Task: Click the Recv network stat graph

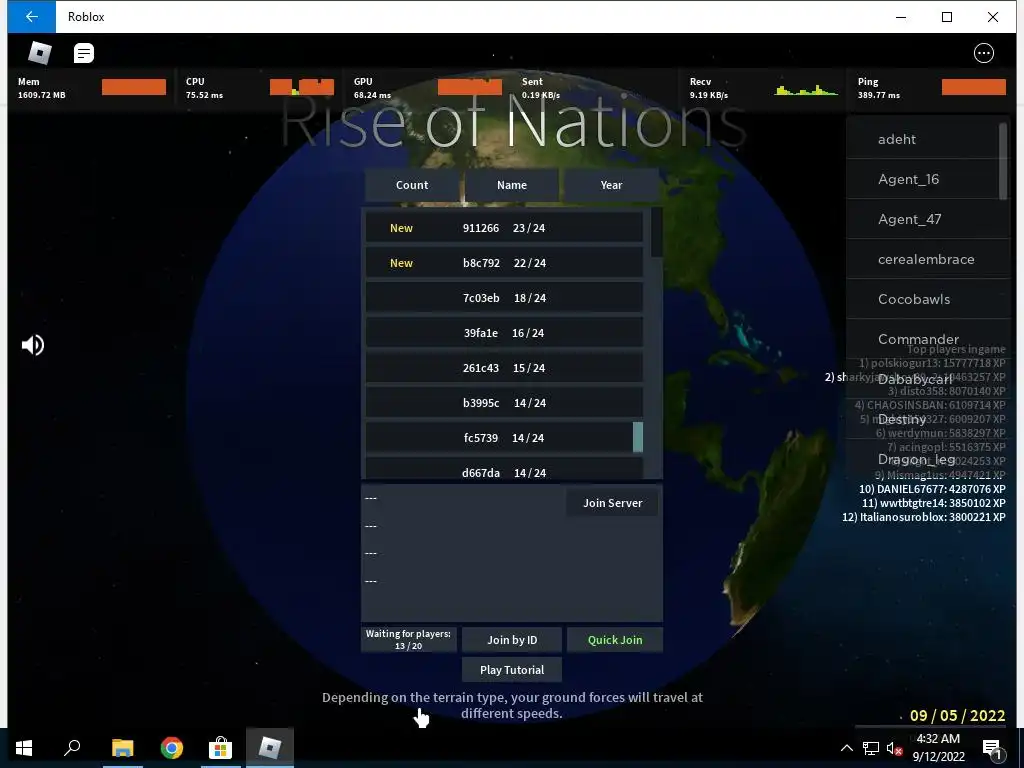Action: (x=806, y=89)
